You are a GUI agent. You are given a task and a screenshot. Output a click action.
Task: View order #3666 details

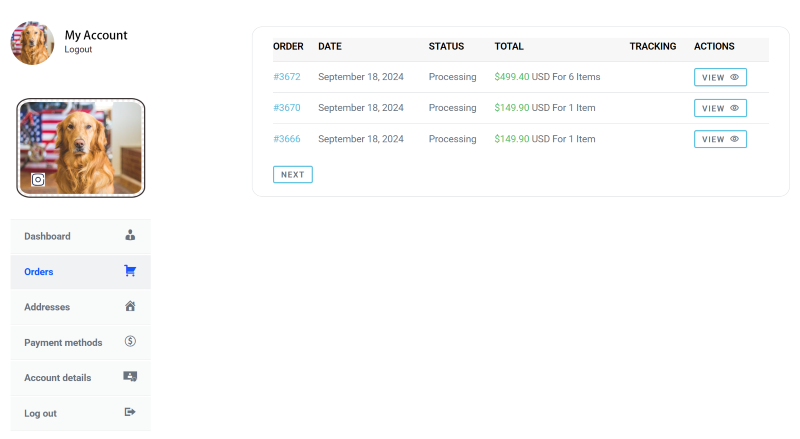click(720, 139)
